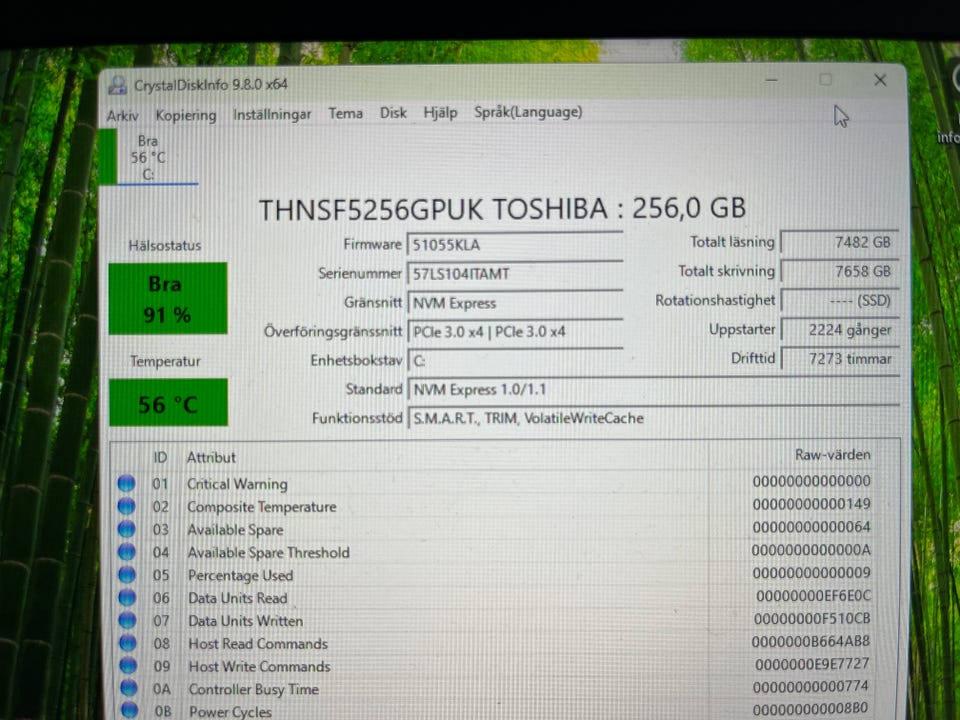Click the Funktionsstöd field with S.M.A.R.T., TRIM

pos(653,418)
